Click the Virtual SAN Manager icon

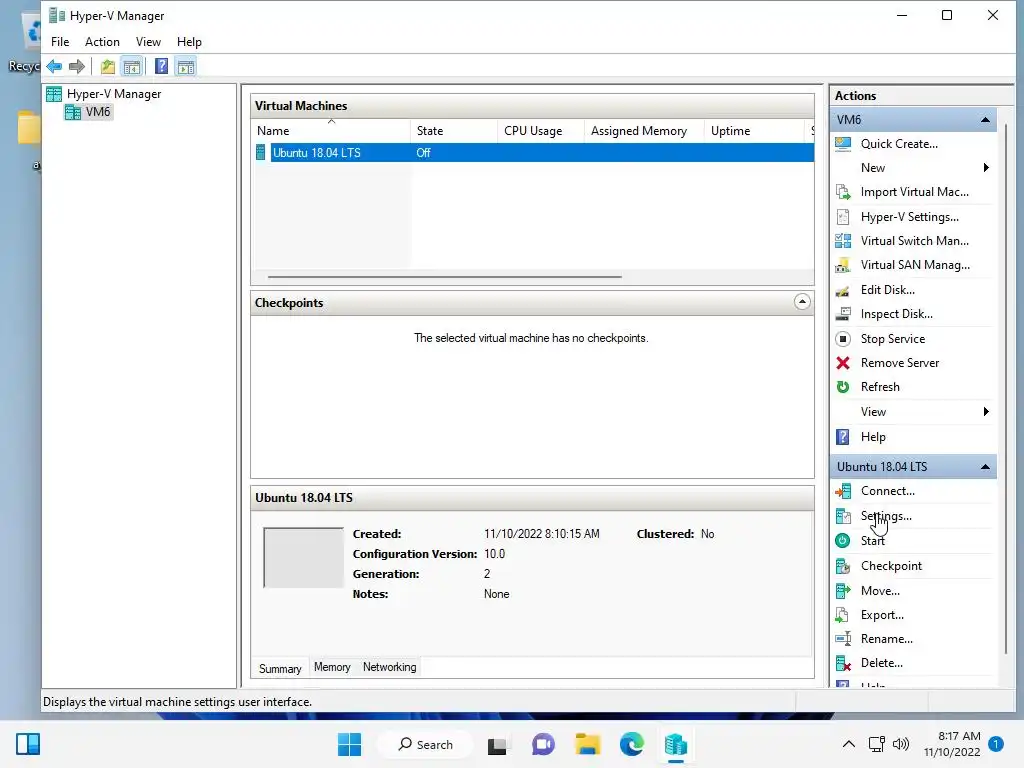[x=843, y=265]
